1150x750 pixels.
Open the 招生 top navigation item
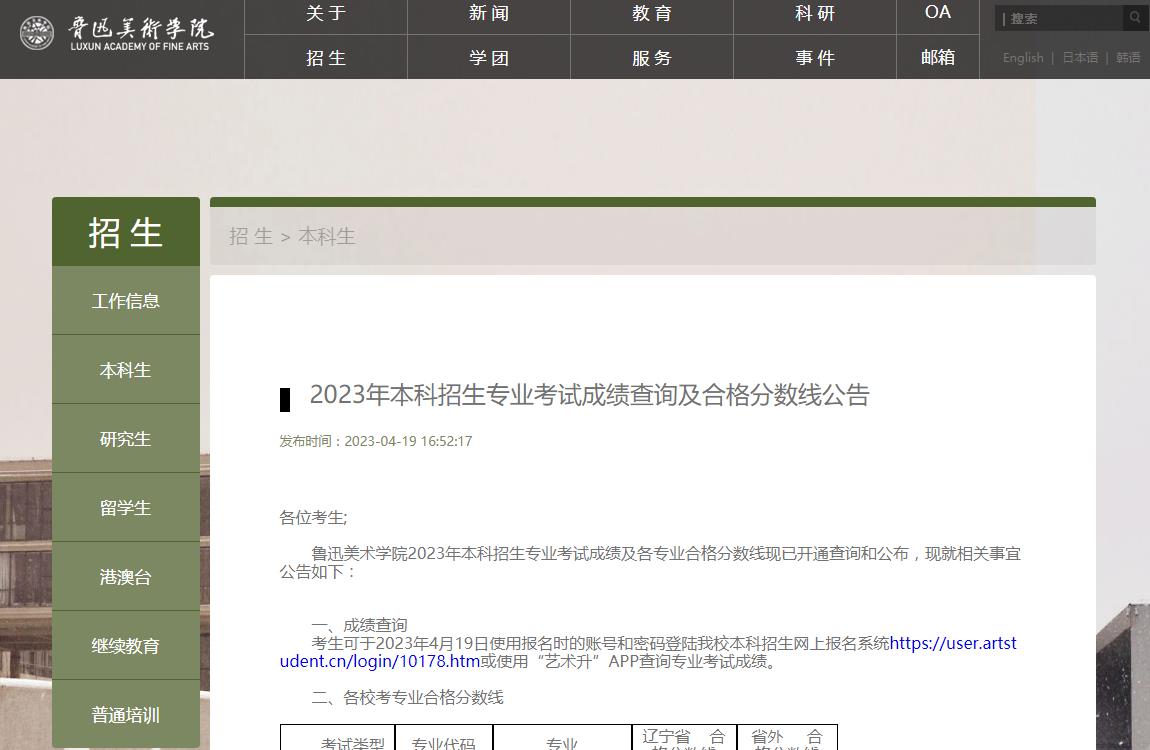pyautogui.click(x=326, y=58)
